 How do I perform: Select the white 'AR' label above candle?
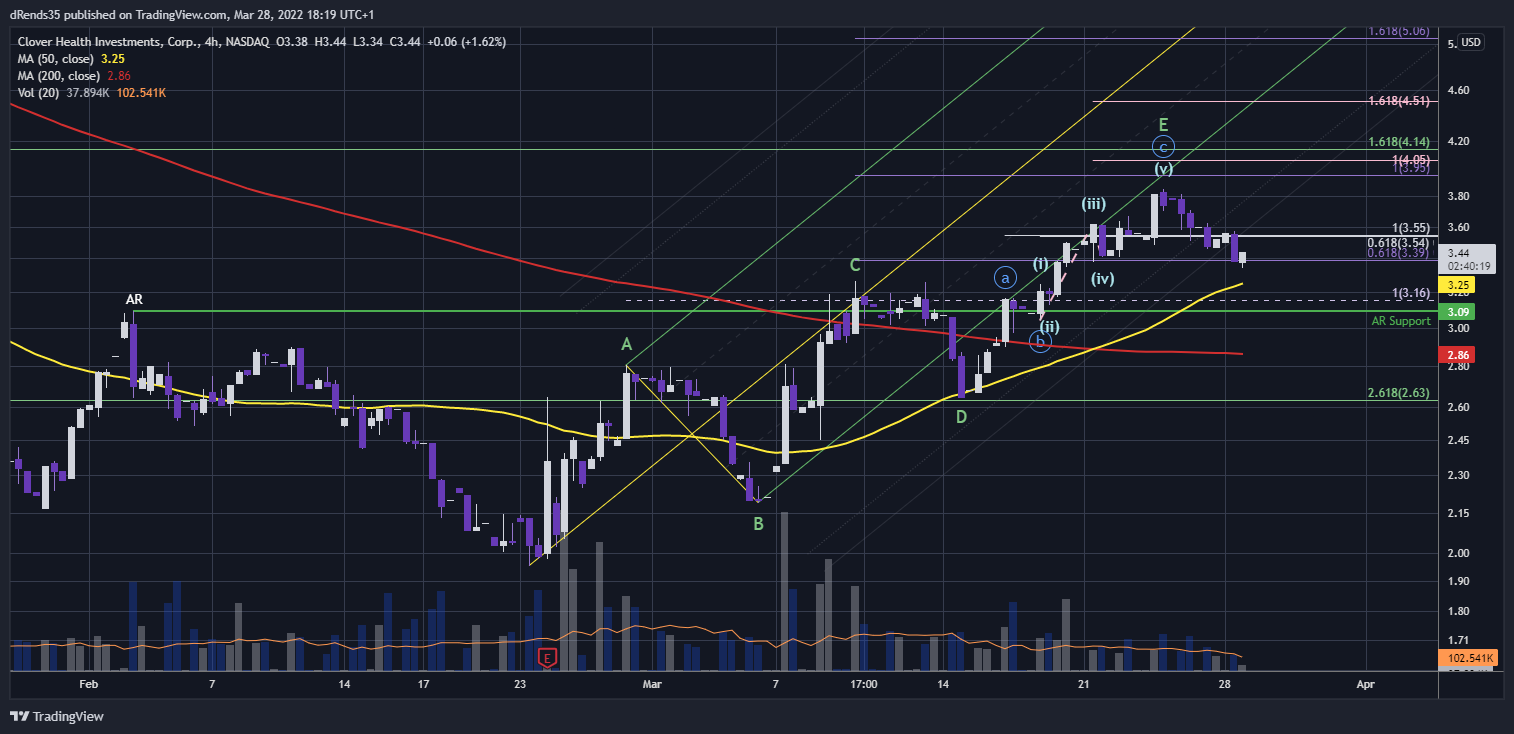(134, 299)
